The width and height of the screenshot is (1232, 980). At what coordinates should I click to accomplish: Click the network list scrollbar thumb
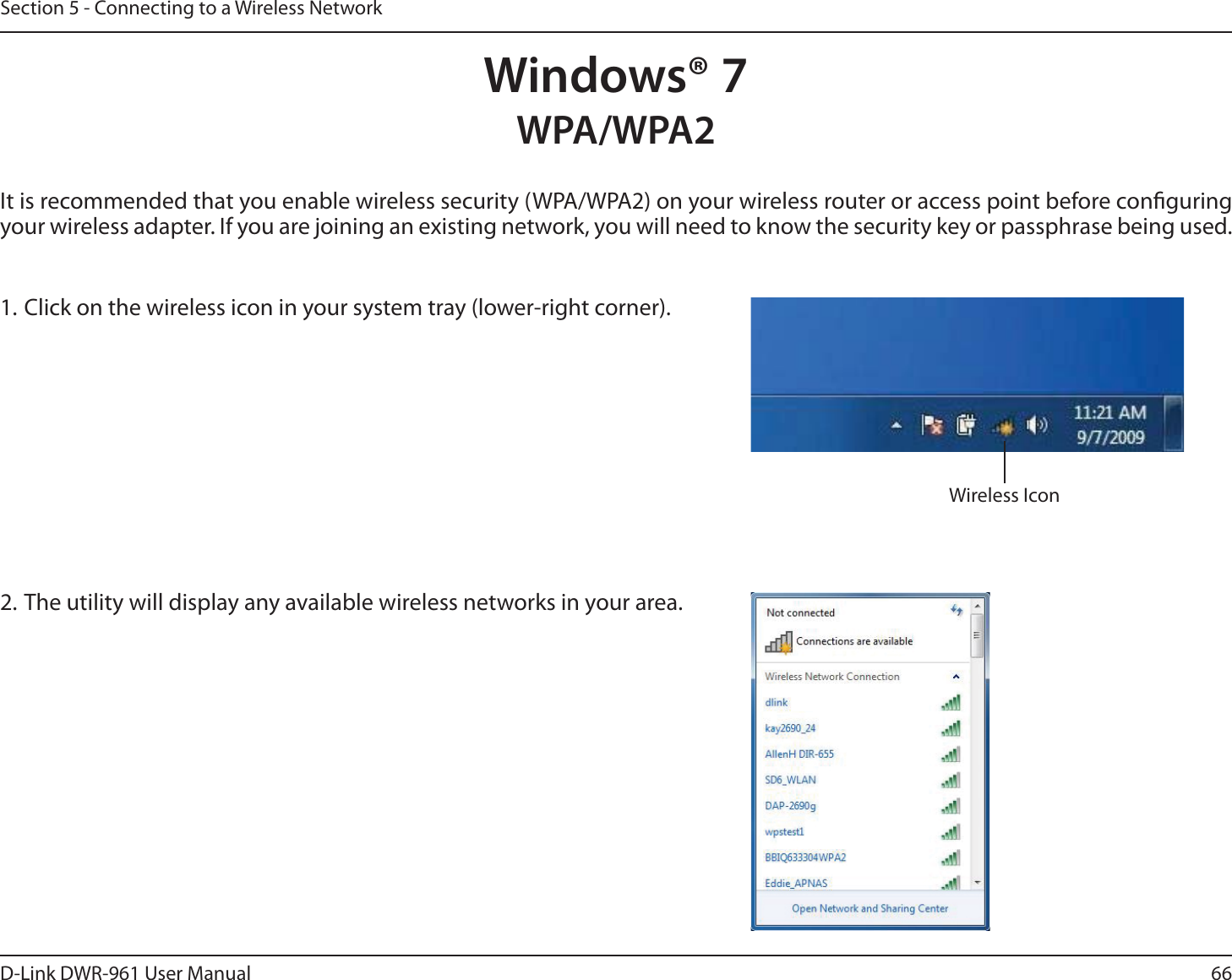pos(977,636)
